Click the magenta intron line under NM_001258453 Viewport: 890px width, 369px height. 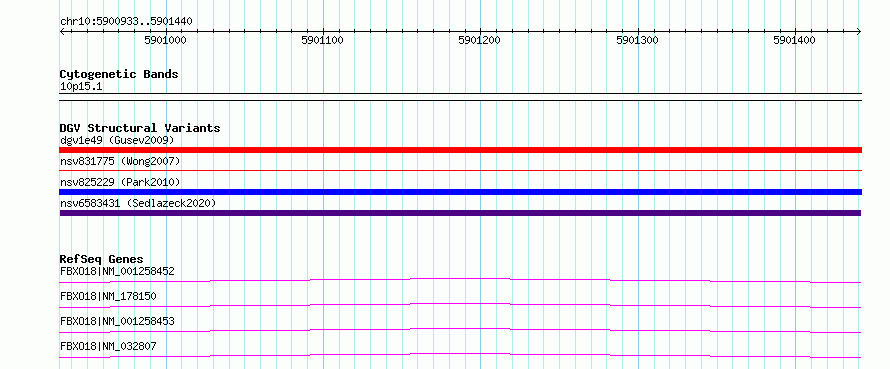coord(460,330)
